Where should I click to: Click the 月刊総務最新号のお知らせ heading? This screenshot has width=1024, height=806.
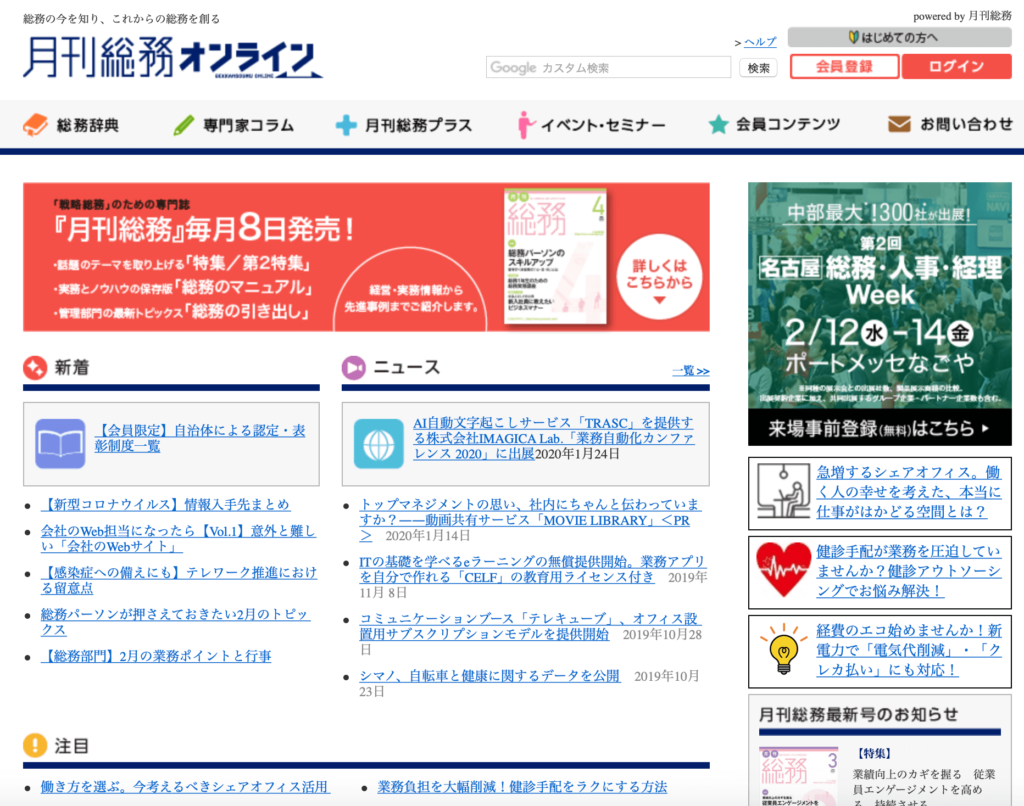(x=859, y=715)
